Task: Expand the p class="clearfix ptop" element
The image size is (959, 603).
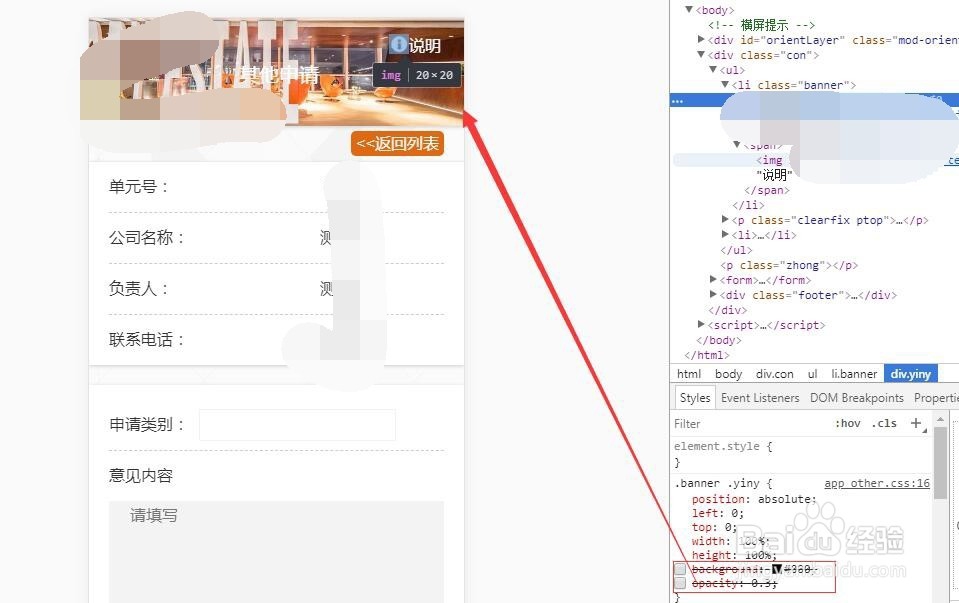Action: pyautogui.click(x=725, y=220)
